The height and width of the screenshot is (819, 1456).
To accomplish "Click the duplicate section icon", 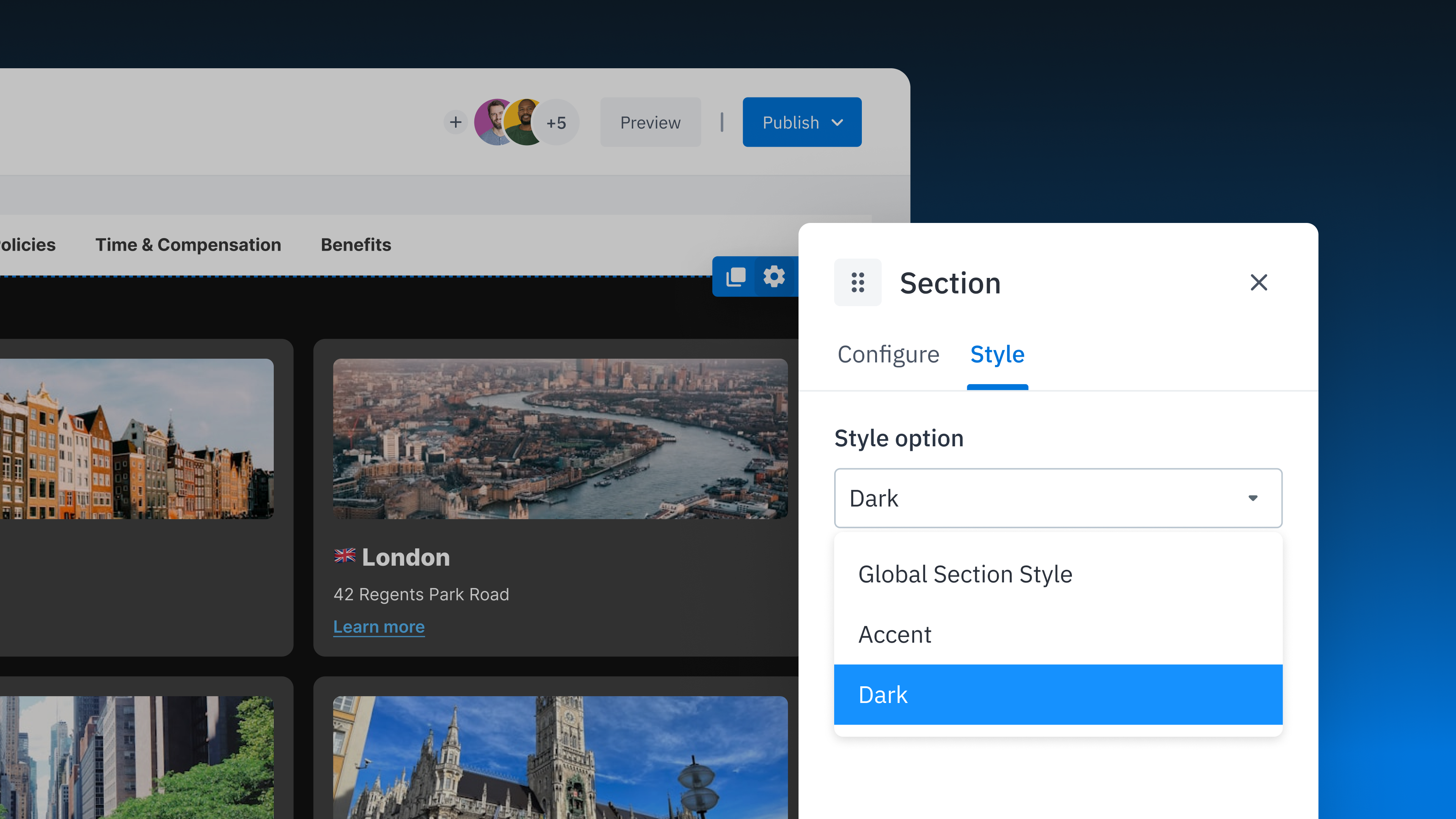I will 734,276.
